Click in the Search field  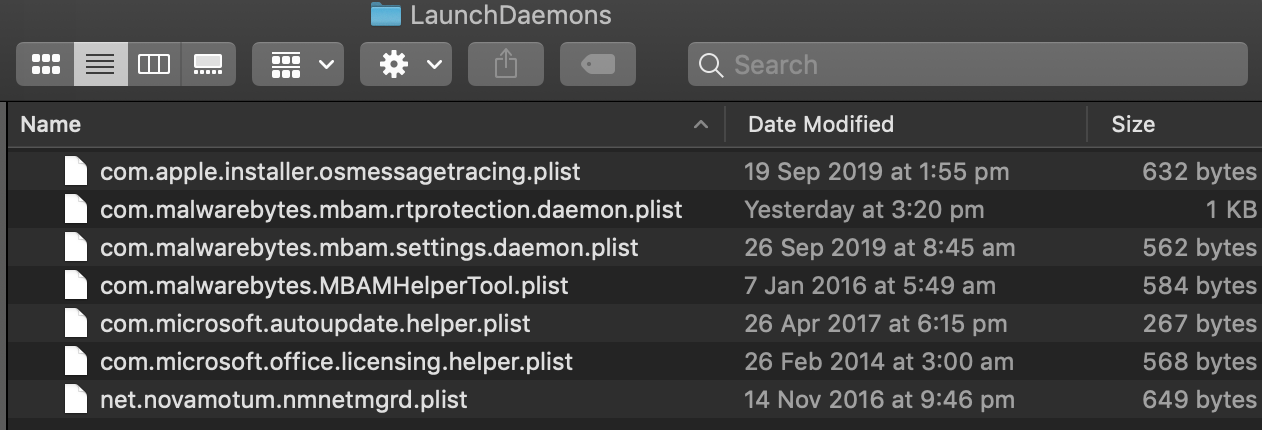(980, 65)
